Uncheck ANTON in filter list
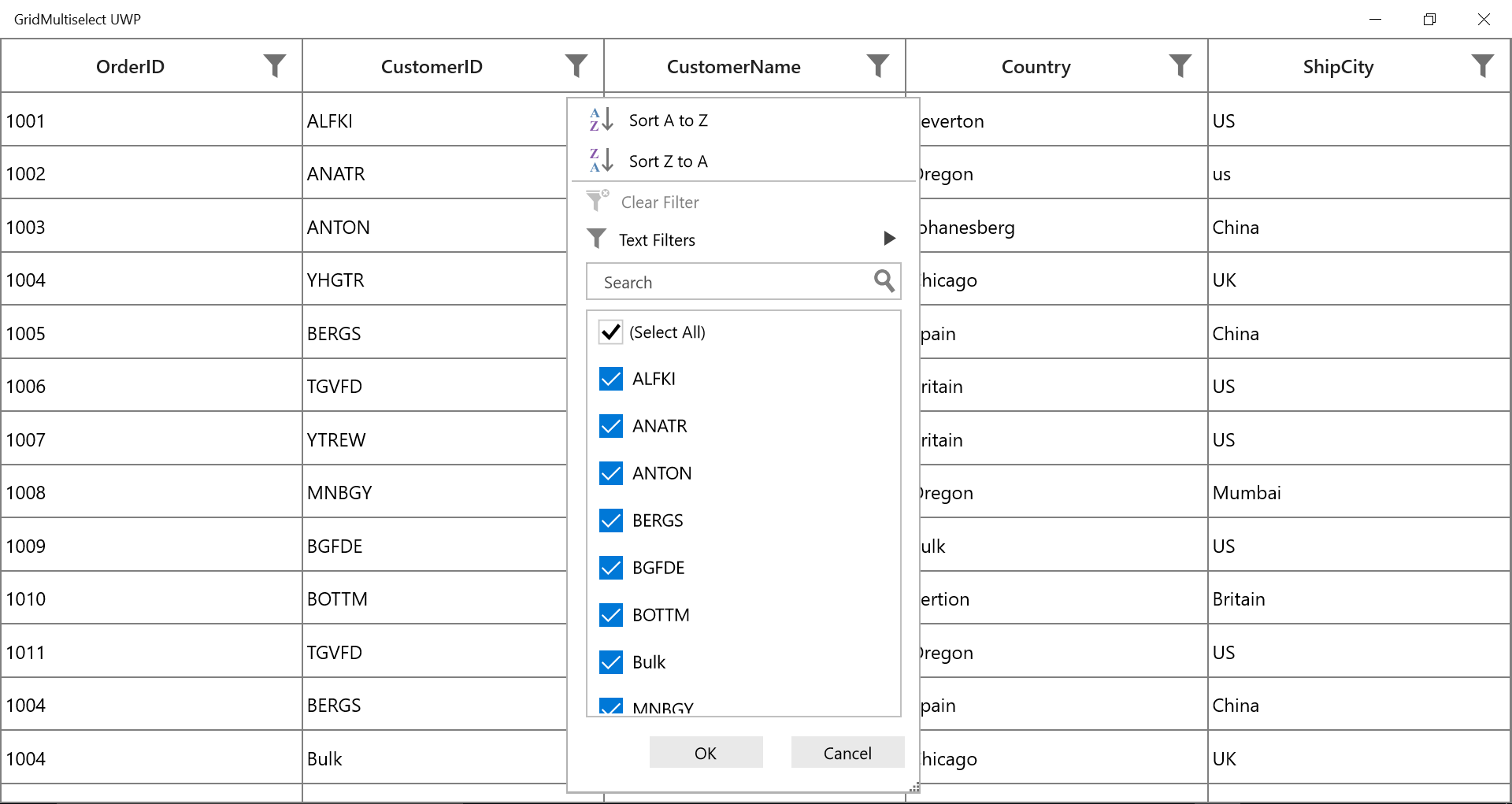This screenshot has width=1512, height=804. (x=611, y=473)
